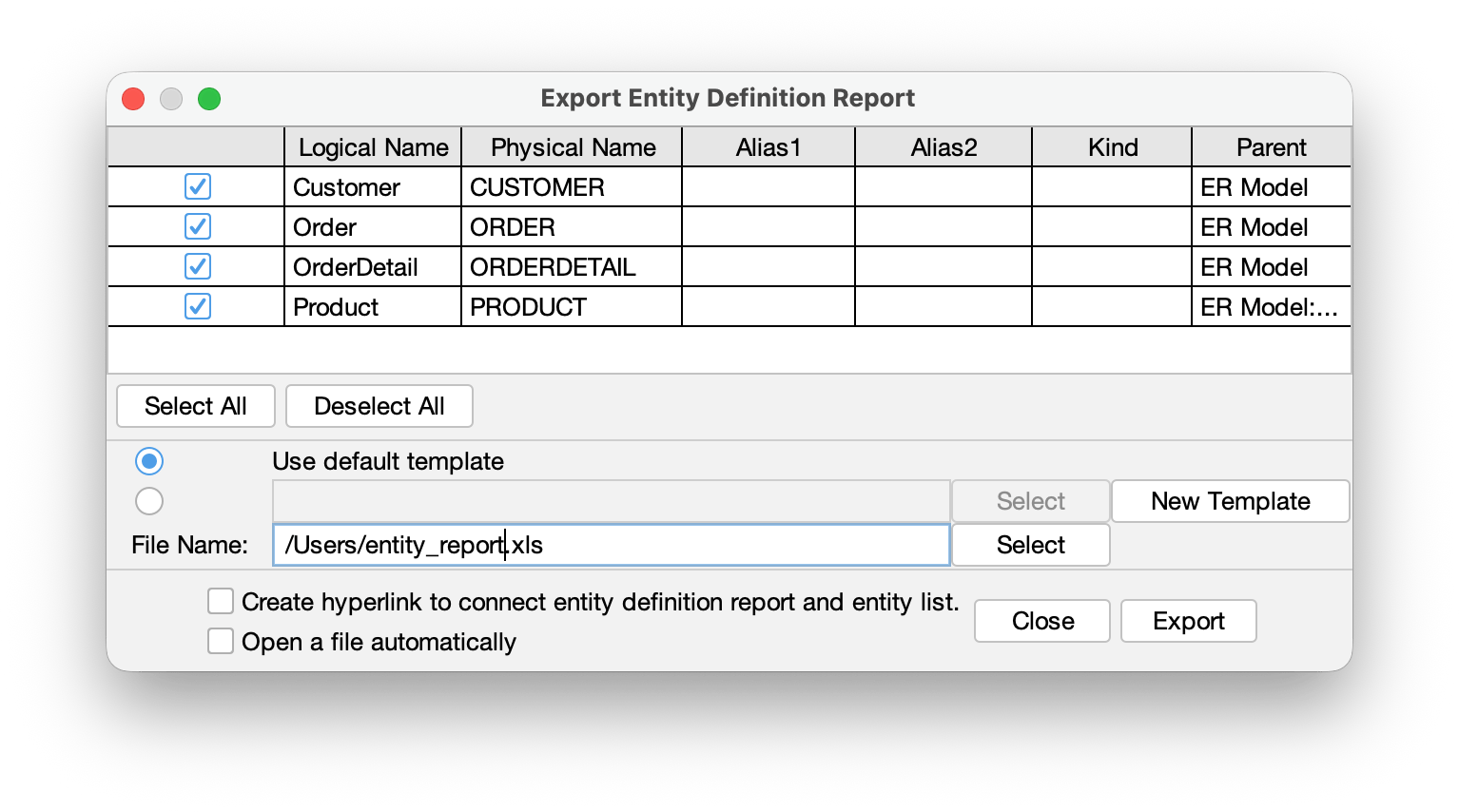Select the Product row's Parent cell showing ER Model
The height and width of the screenshot is (812, 1459).
(1271, 306)
